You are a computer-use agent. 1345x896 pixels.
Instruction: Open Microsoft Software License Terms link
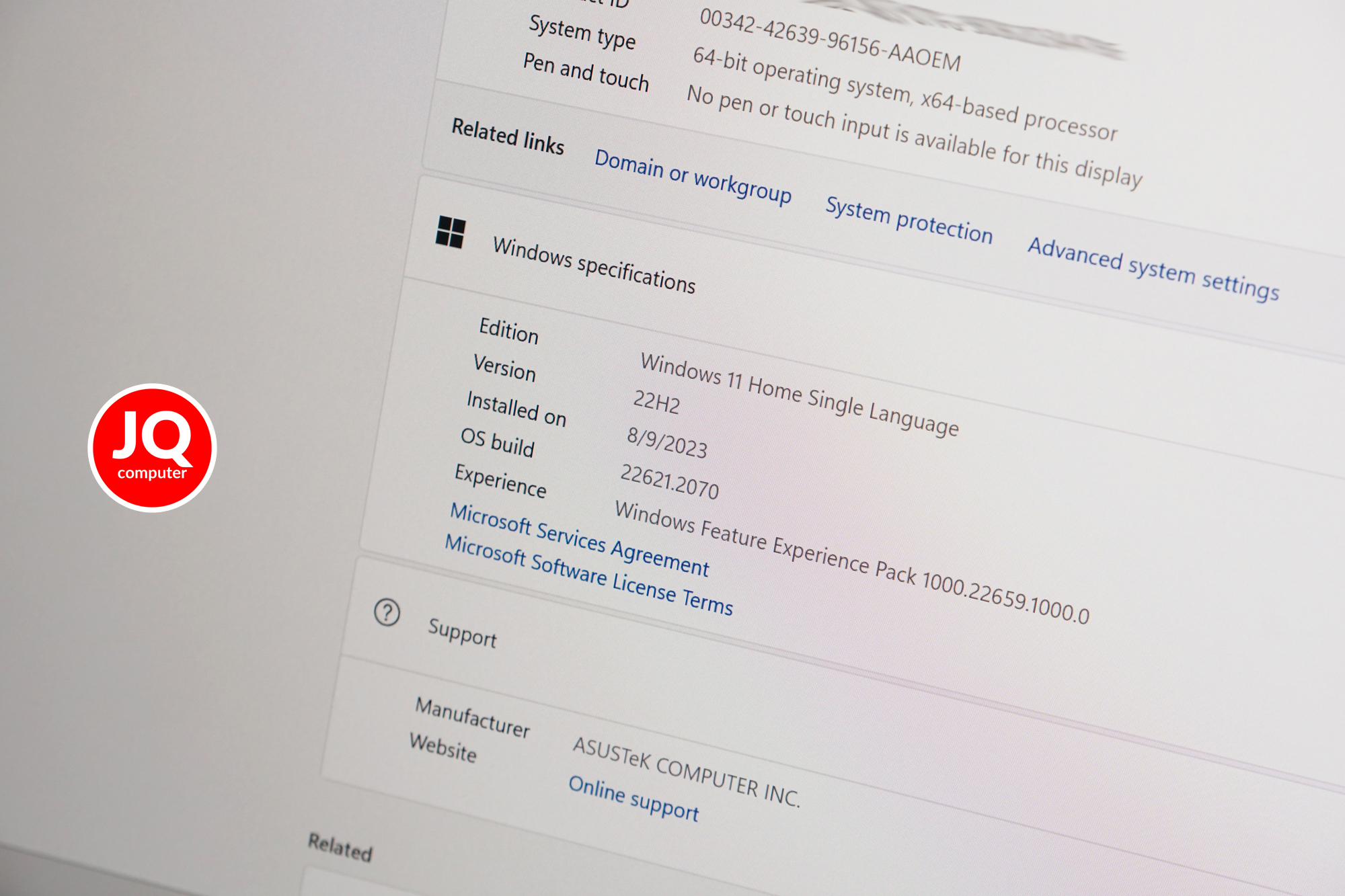(x=588, y=575)
